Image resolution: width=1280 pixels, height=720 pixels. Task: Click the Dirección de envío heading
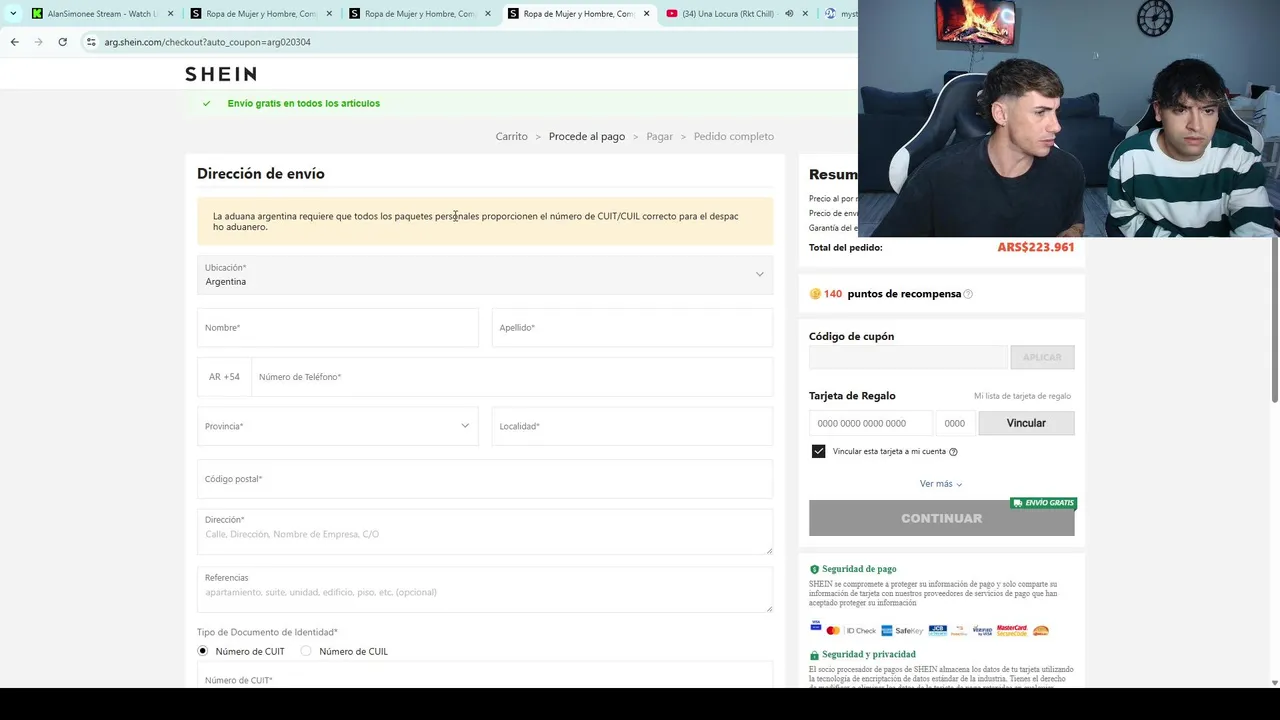[261, 174]
